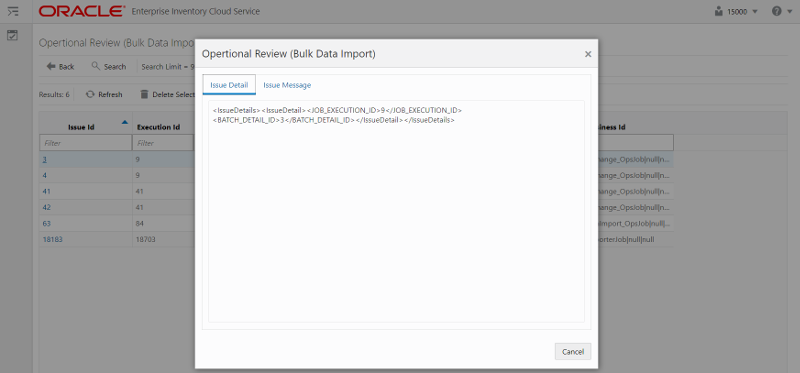Click Issue Id filter field
The image size is (800, 373).
(x=86, y=143)
